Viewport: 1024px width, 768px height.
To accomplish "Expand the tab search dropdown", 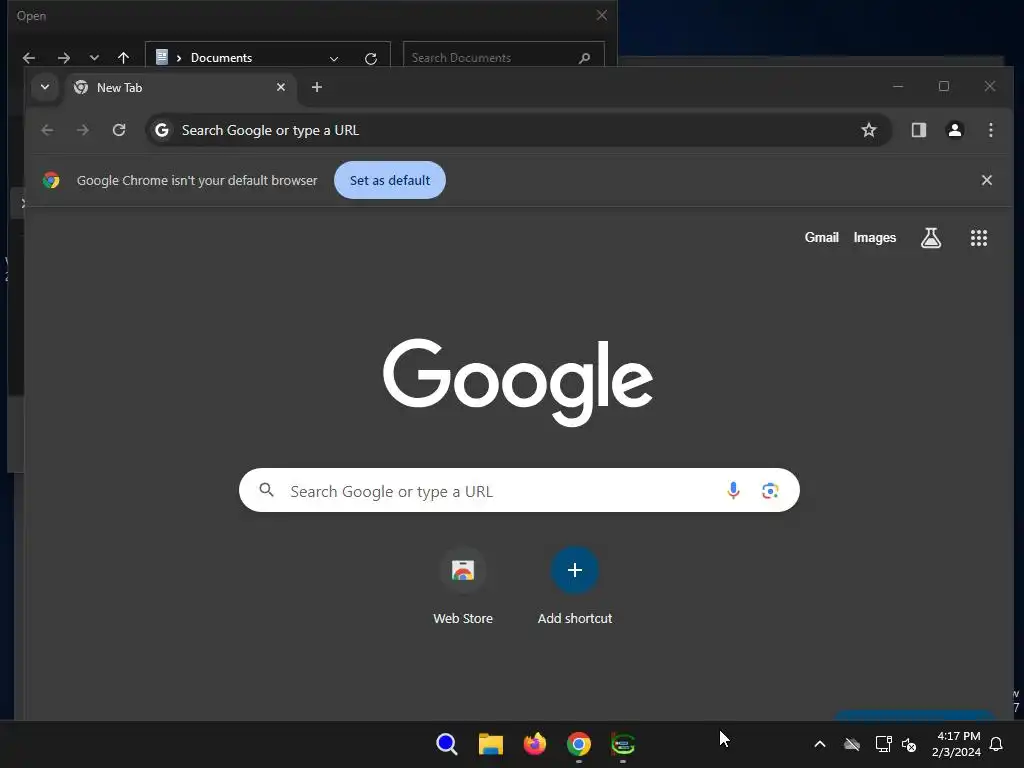I will coord(45,87).
